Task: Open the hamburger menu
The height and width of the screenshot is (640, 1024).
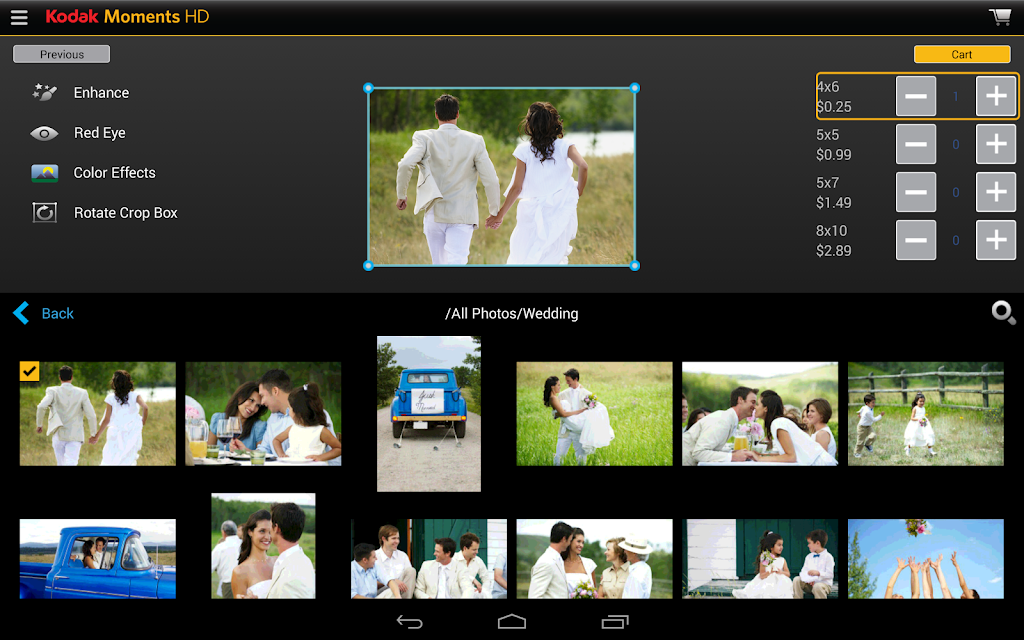Action: [19, 17]
